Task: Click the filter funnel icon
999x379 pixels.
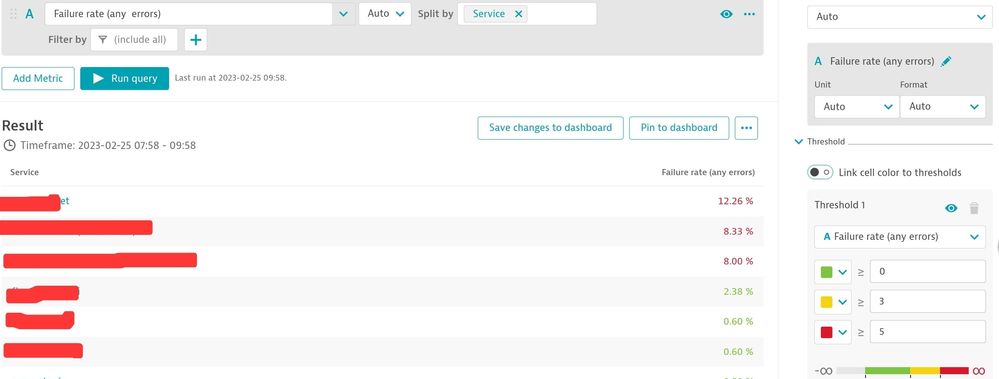Action: point(103,39)
